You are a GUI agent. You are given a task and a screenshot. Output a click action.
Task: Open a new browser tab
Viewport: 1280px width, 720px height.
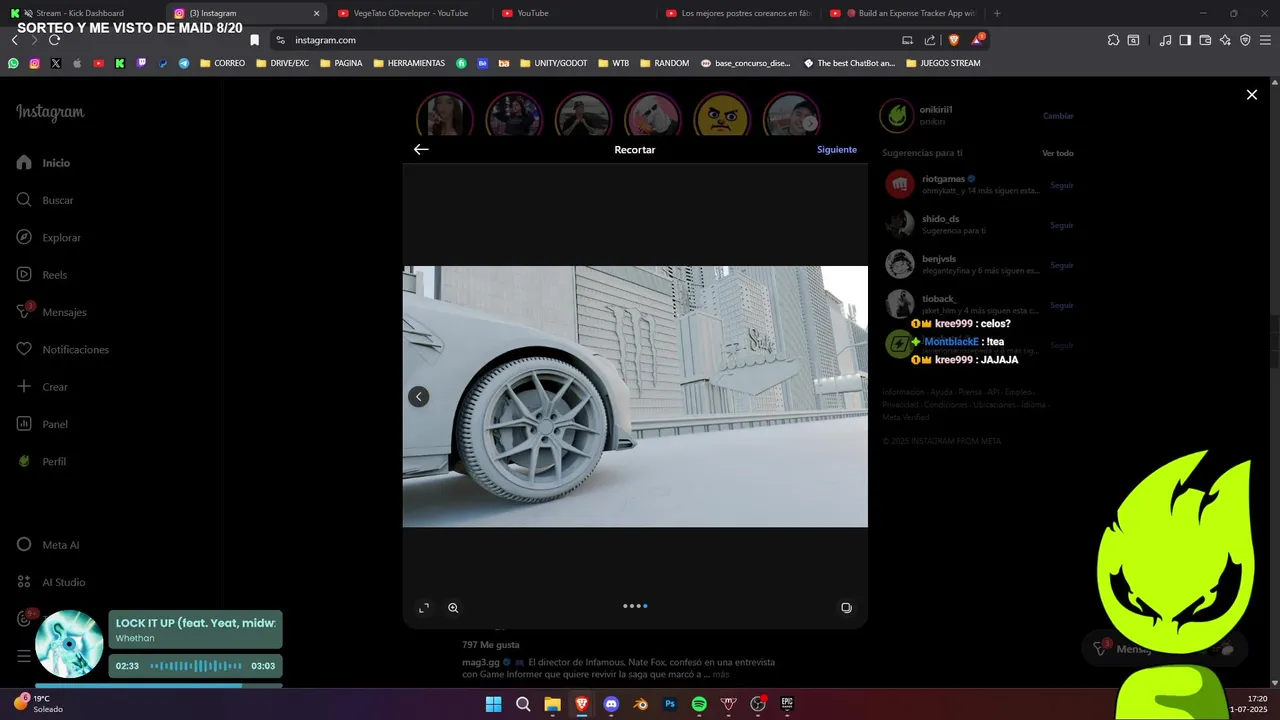[x=997, y=13]
